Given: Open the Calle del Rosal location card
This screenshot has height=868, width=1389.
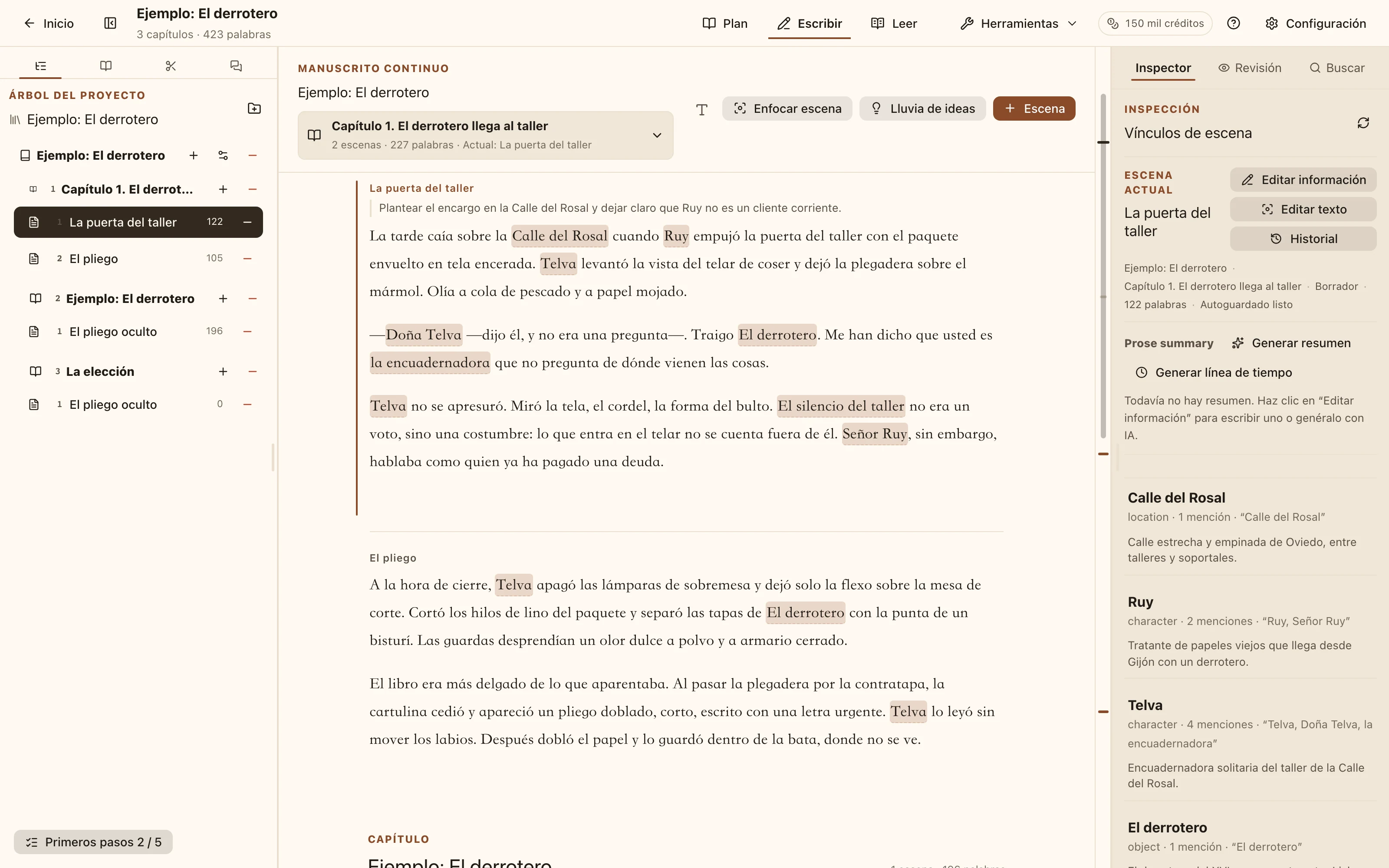Looking at the screenshot, I should 1251,527.
